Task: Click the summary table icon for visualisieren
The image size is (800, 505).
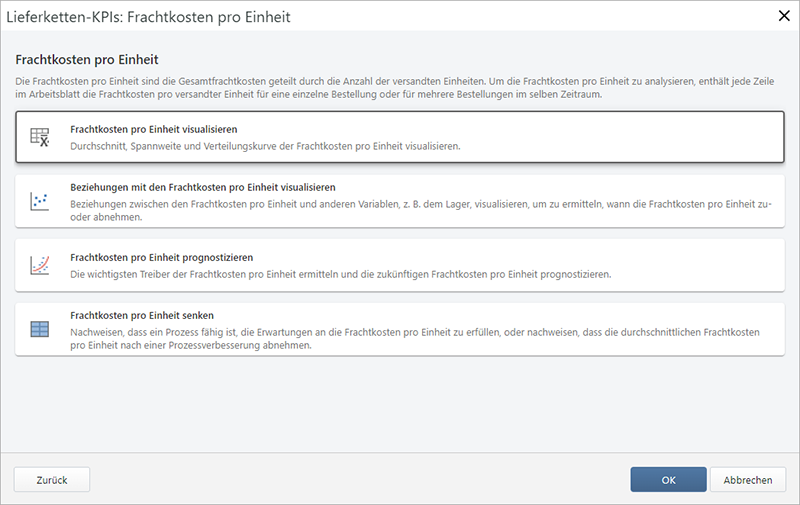Action: [40, 138]
